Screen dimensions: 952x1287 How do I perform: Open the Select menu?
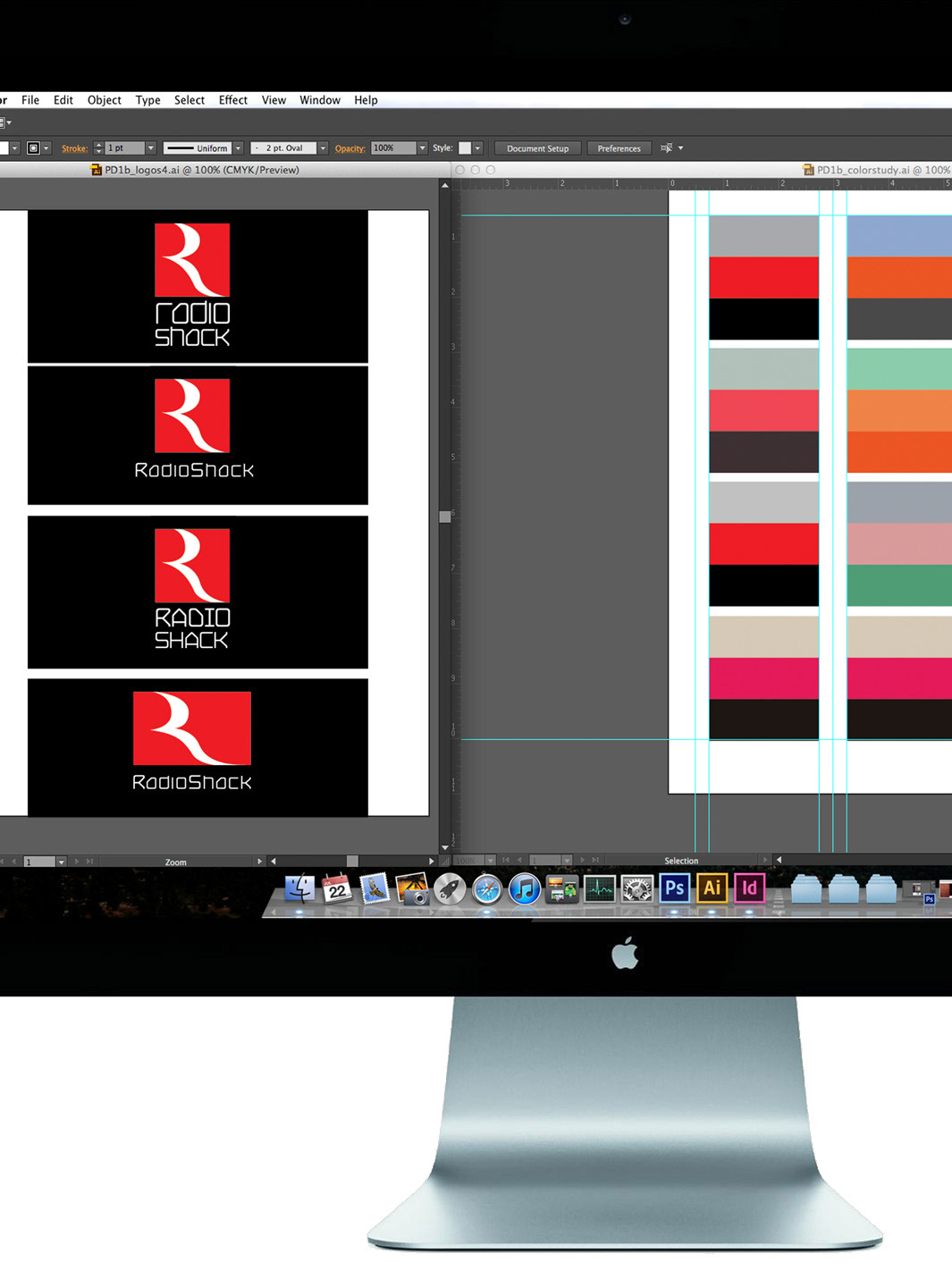tap(190, 100)
